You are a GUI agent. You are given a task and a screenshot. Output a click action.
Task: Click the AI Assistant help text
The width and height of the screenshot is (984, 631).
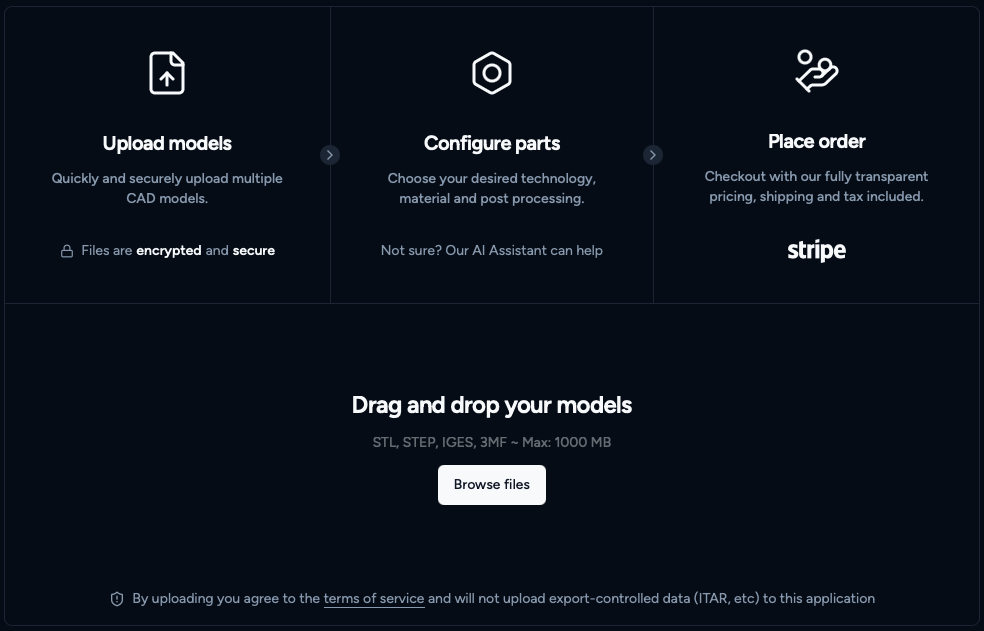[492, 250]
